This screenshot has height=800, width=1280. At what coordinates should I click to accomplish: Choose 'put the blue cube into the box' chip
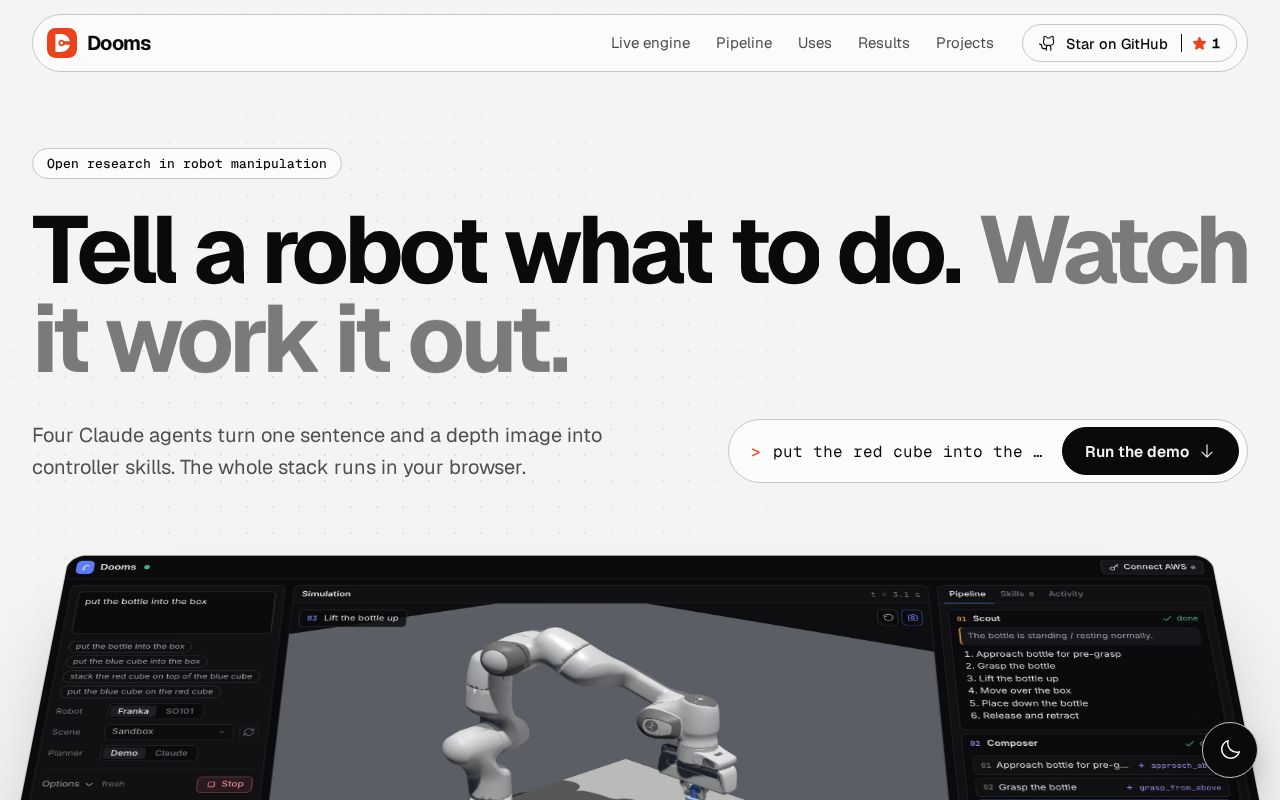click(136, 661)
